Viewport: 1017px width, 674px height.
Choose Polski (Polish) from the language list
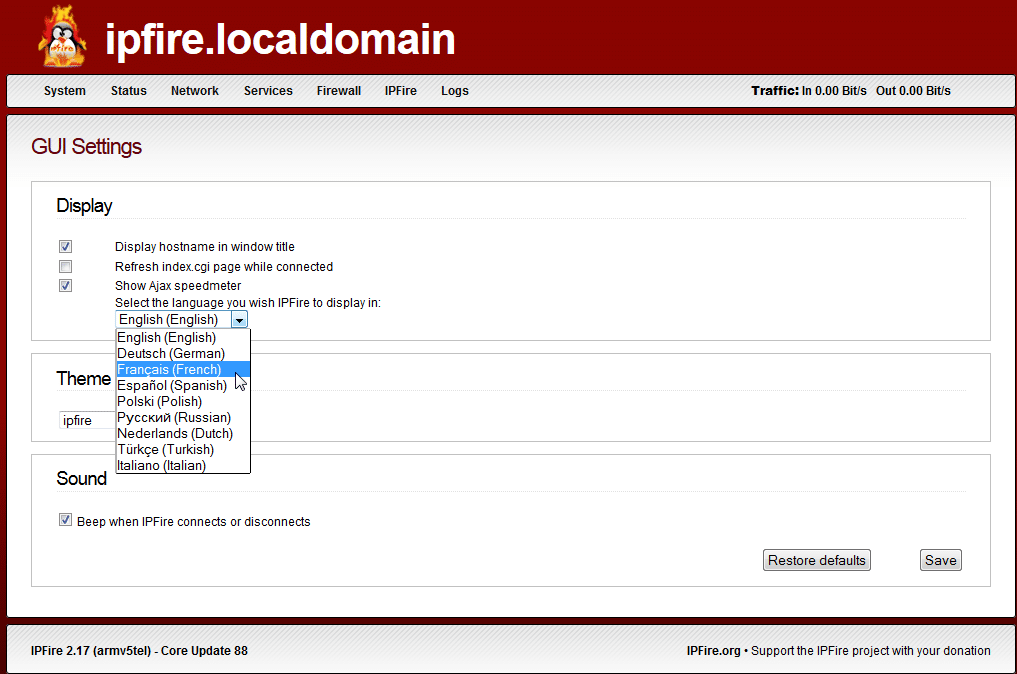[183, 402]
